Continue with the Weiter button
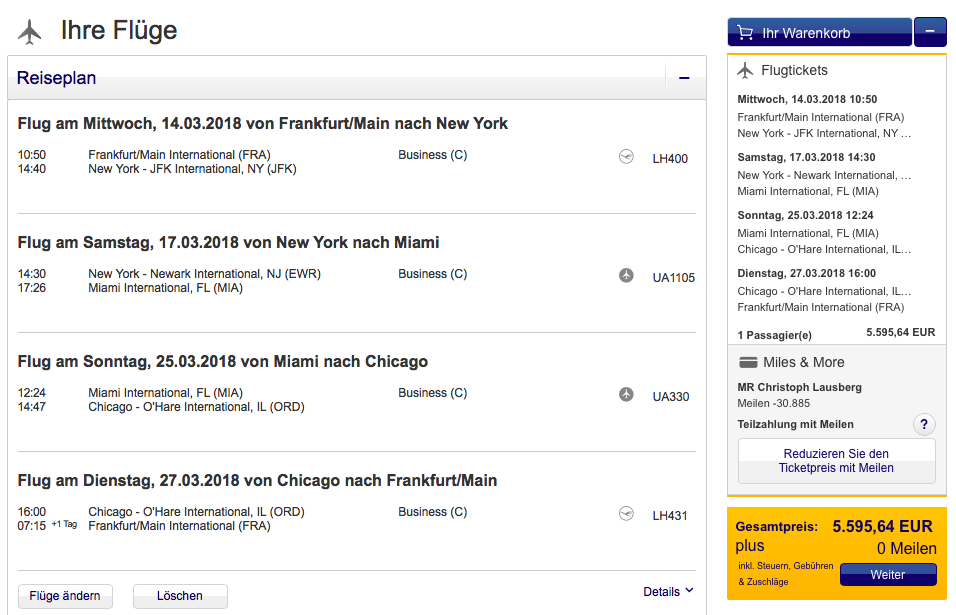The height and width of the screenshot is (615, 956). tap(888, 575)
